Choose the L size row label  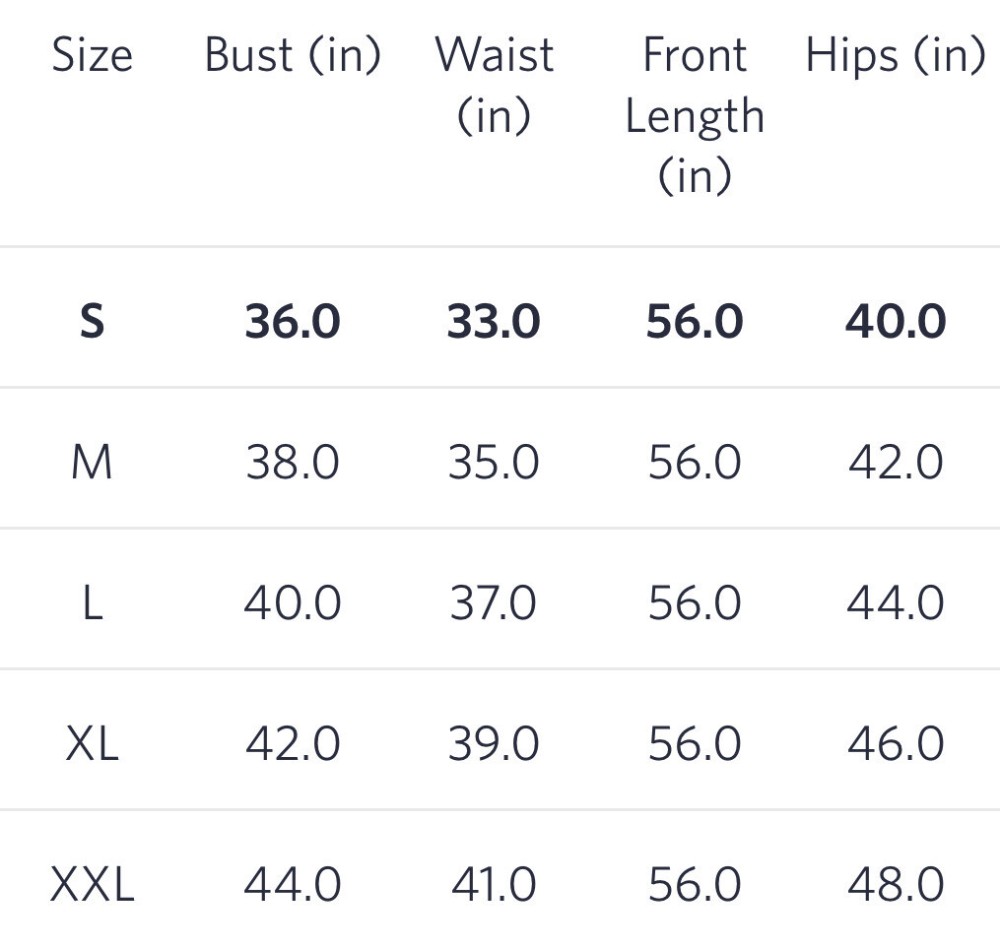(92, 604)
